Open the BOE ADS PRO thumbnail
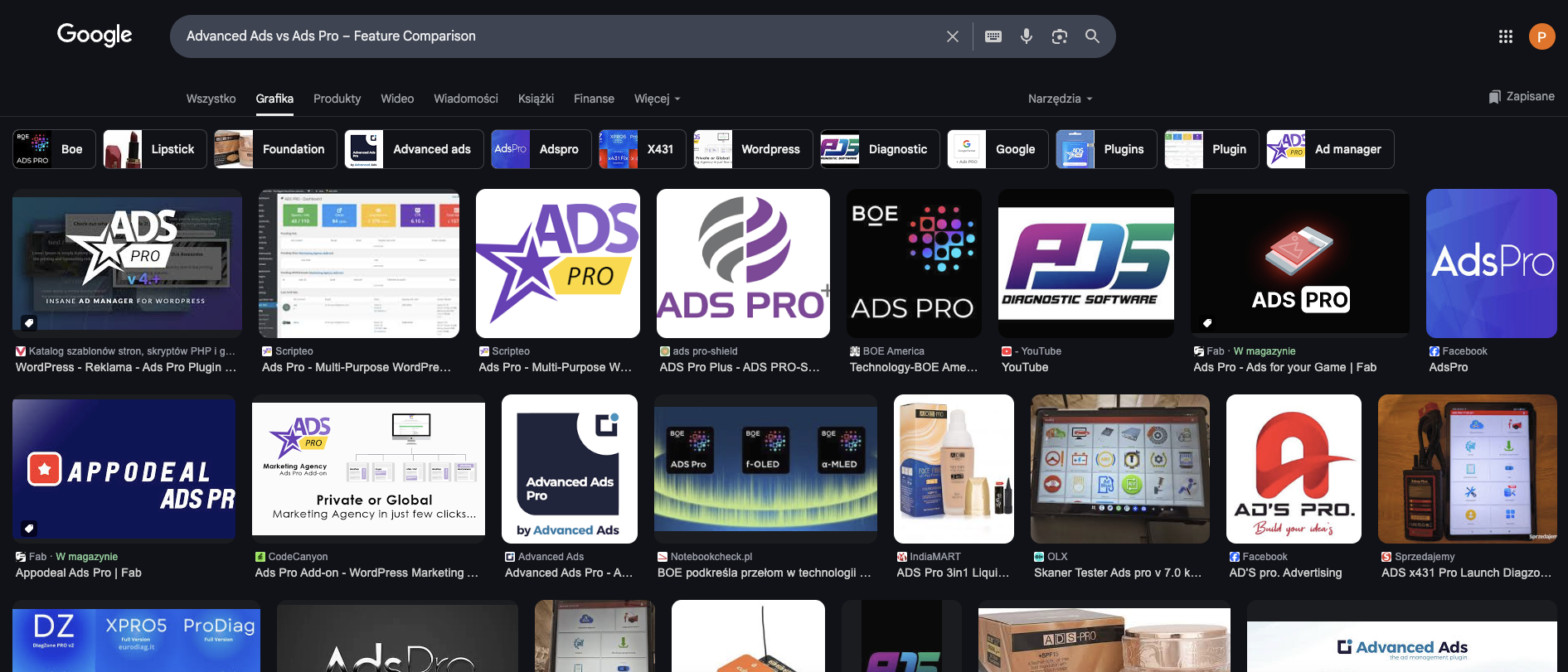This screenshot has height=672, width=1568. (914, 263)
